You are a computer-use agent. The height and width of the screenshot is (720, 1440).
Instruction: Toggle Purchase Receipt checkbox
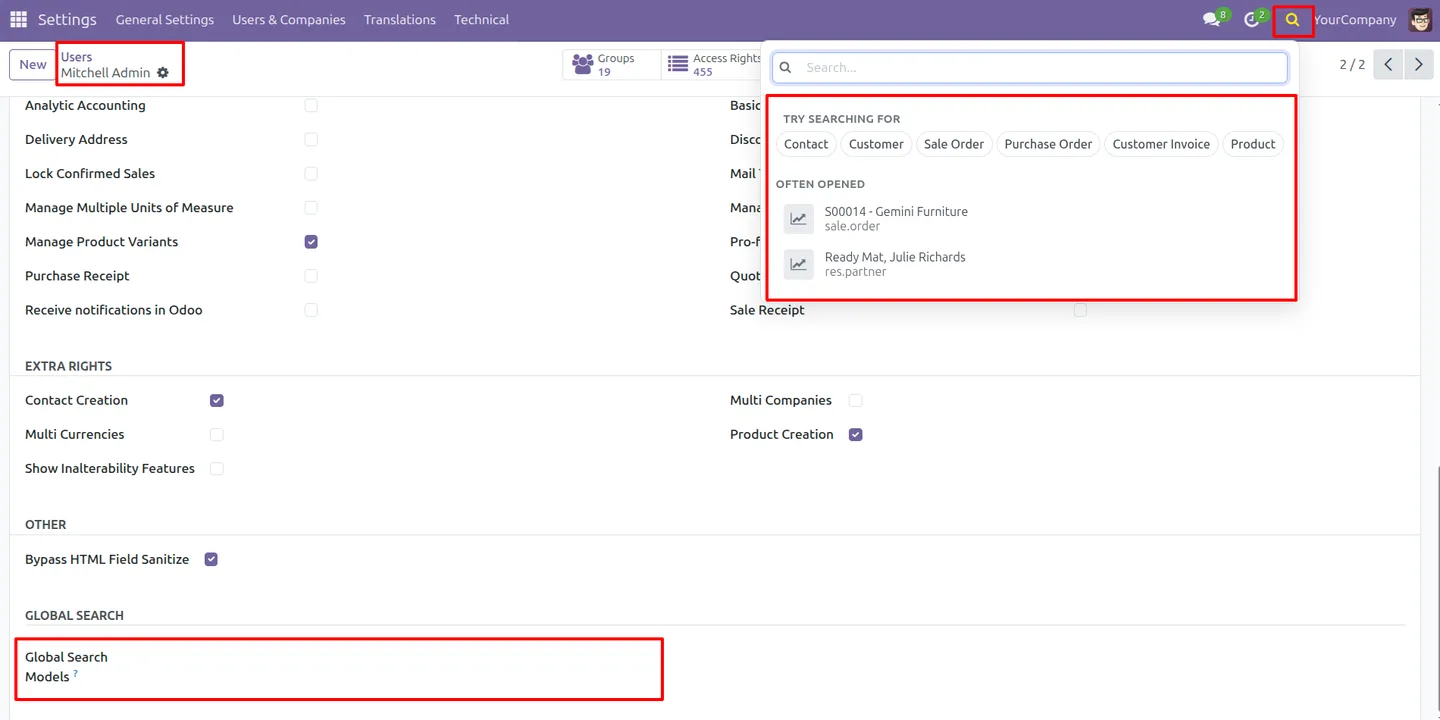point(311,275)
